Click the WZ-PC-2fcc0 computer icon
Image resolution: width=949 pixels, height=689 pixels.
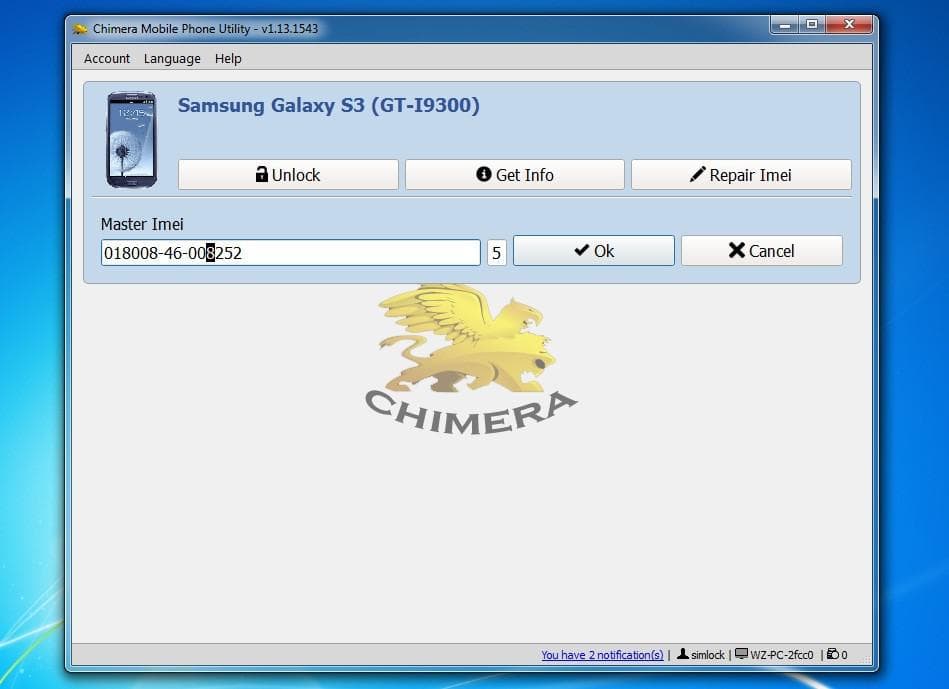click(740, 655)
